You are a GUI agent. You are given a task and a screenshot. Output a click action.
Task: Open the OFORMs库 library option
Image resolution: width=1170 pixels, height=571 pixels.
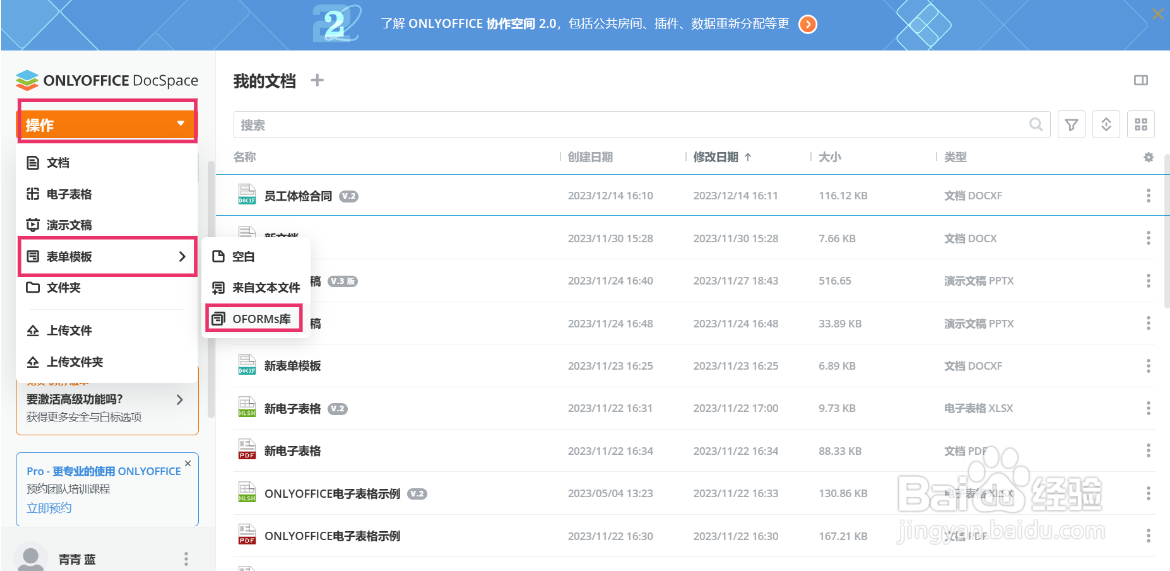coord(256,319)
